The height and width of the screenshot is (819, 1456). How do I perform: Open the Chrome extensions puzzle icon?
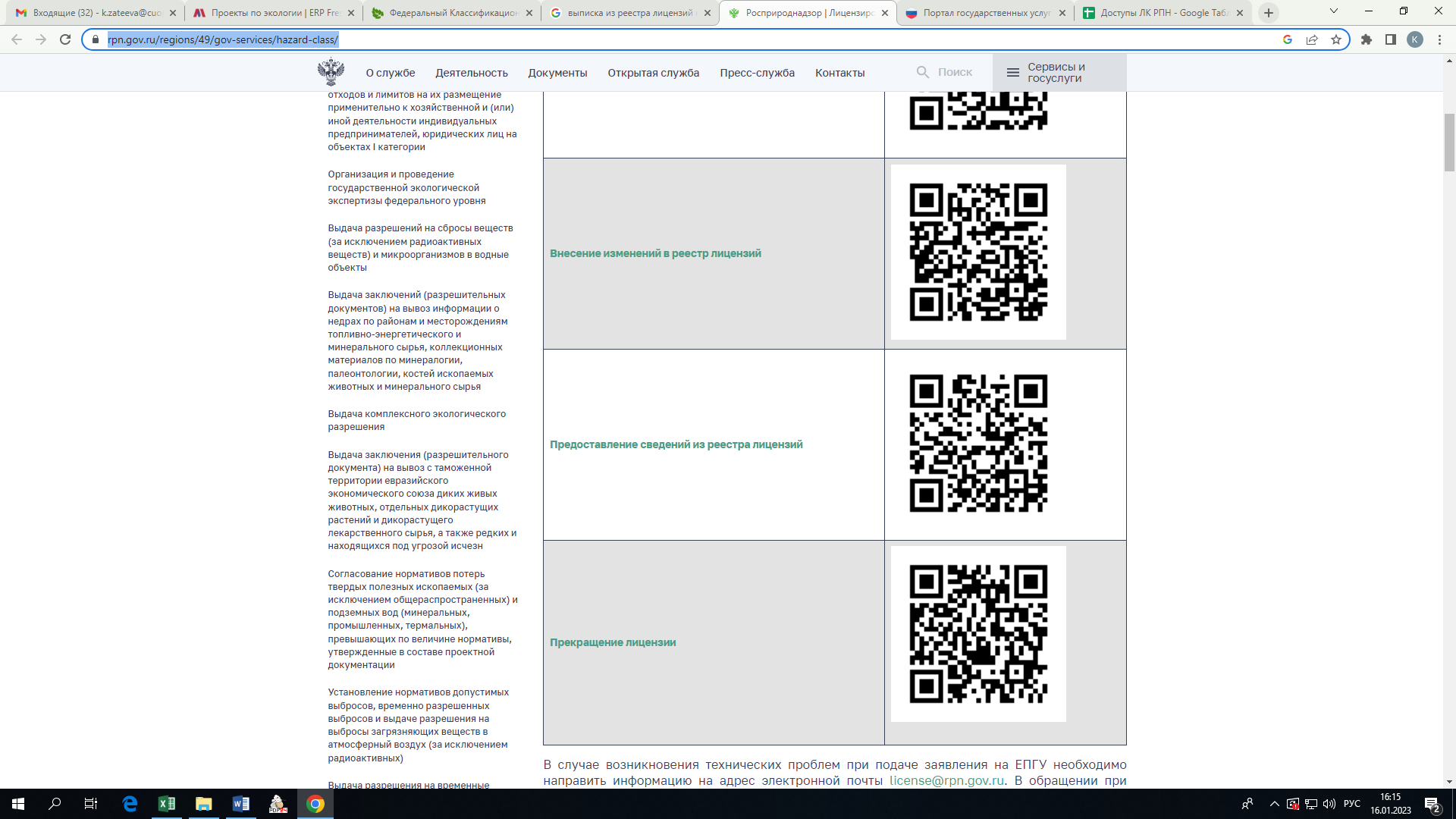point(1367,39)
